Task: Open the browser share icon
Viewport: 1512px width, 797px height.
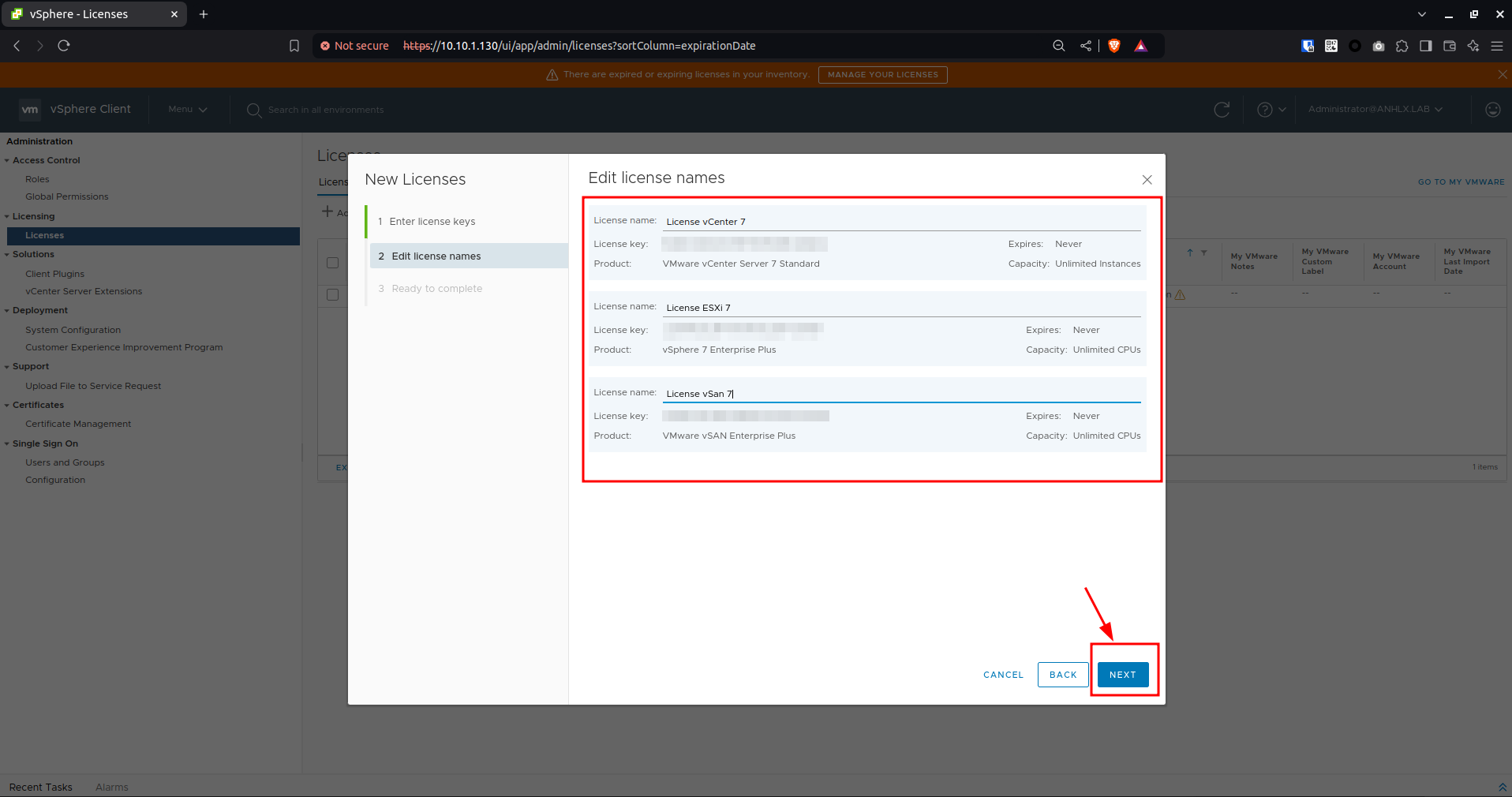Action: click(1086, 46)
